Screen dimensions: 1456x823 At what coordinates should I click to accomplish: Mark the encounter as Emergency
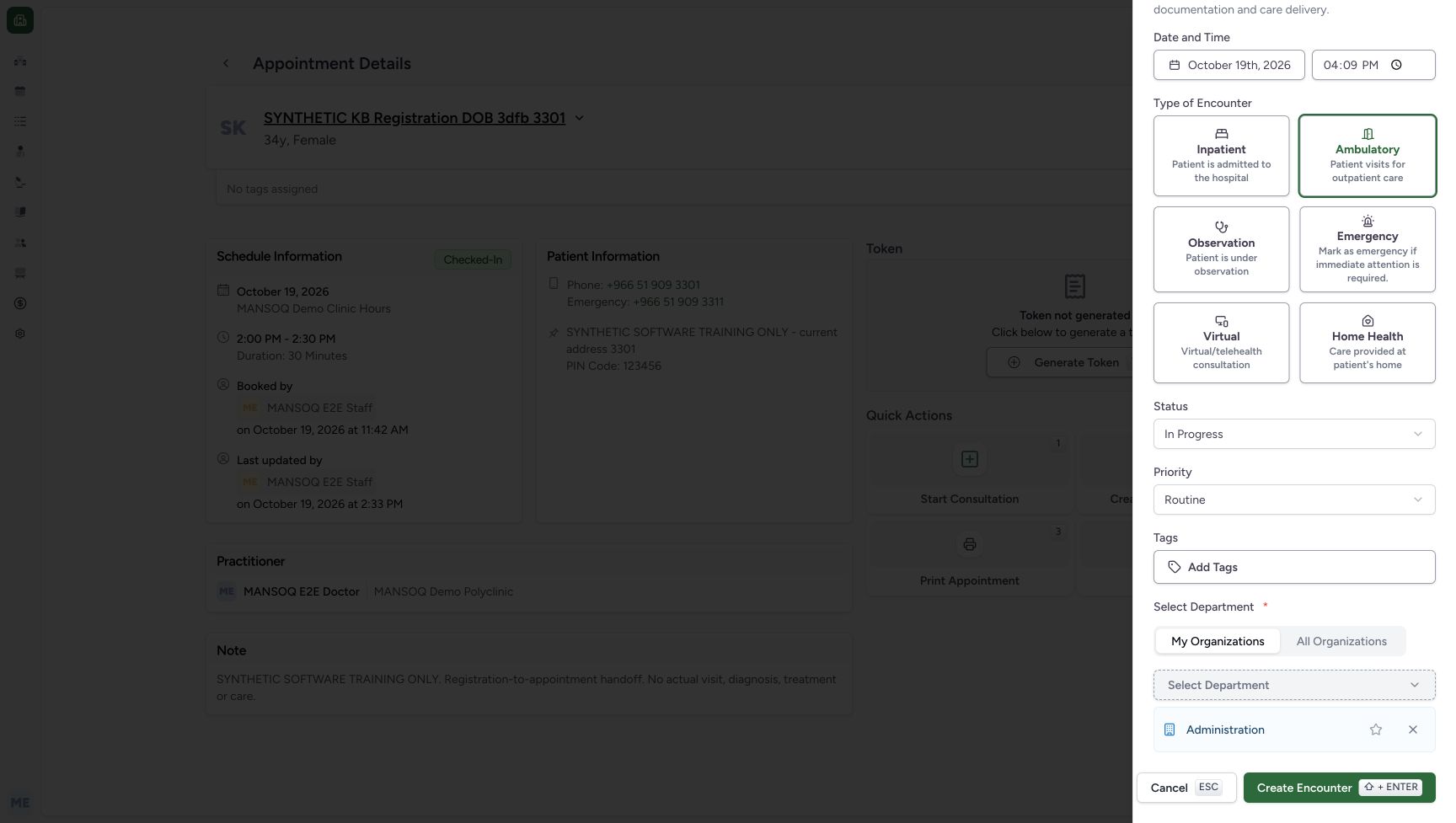click(x=1368, y=249)
